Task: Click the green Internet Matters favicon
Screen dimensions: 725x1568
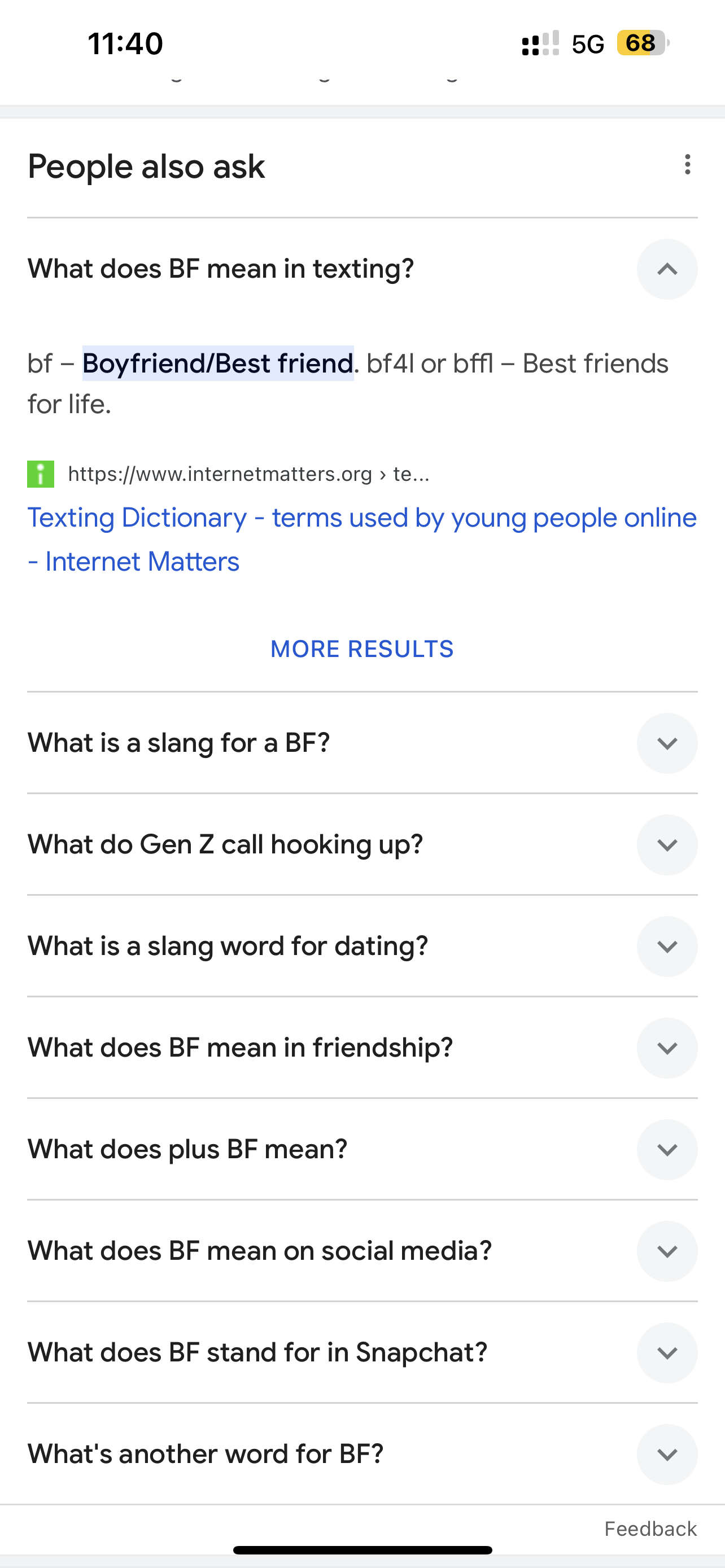Action: [x=41, y=474]
